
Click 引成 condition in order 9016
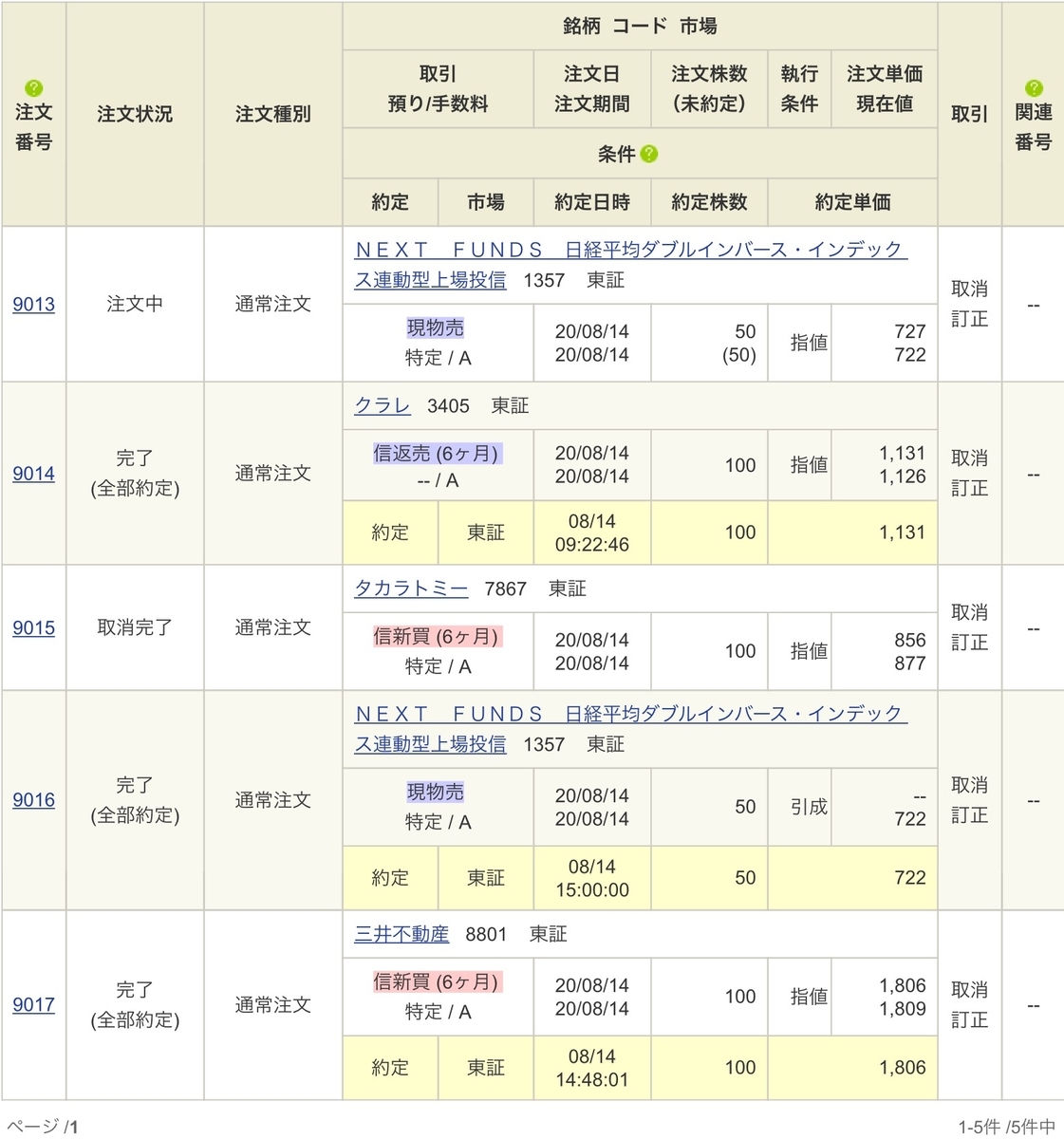(809, 808)
